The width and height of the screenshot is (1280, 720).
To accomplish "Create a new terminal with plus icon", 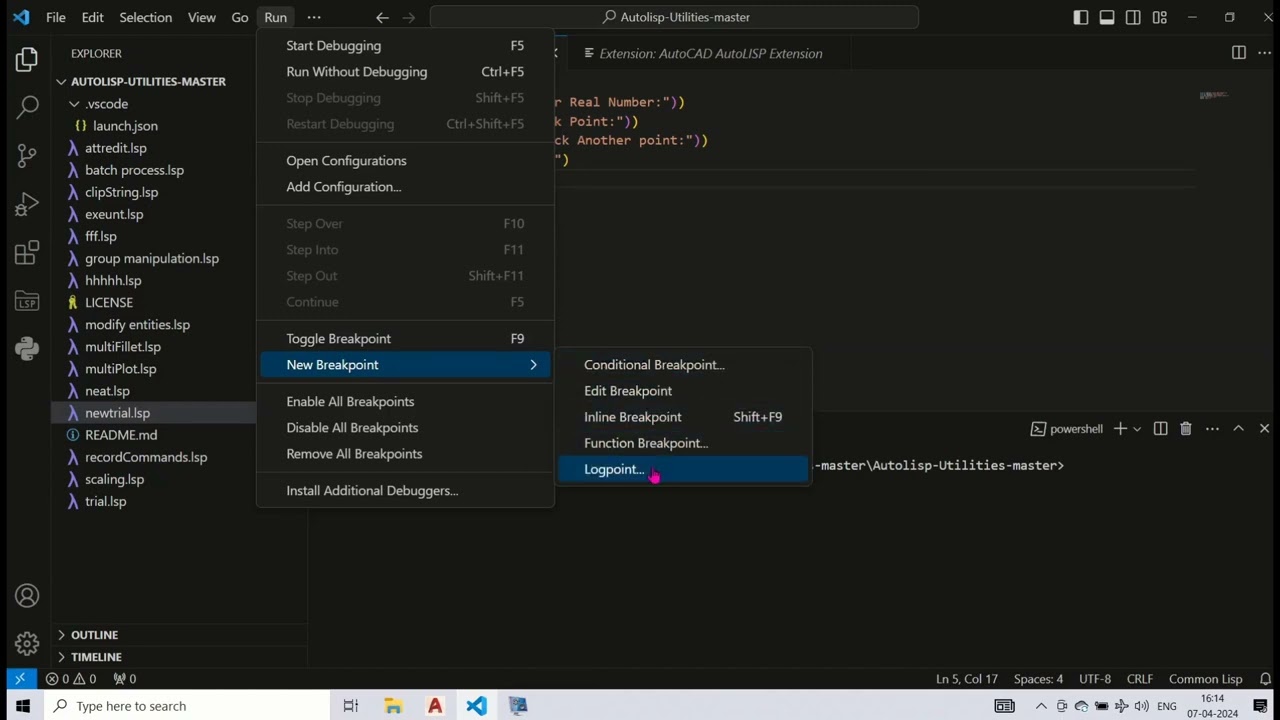I will click(x=1120, y=429).
